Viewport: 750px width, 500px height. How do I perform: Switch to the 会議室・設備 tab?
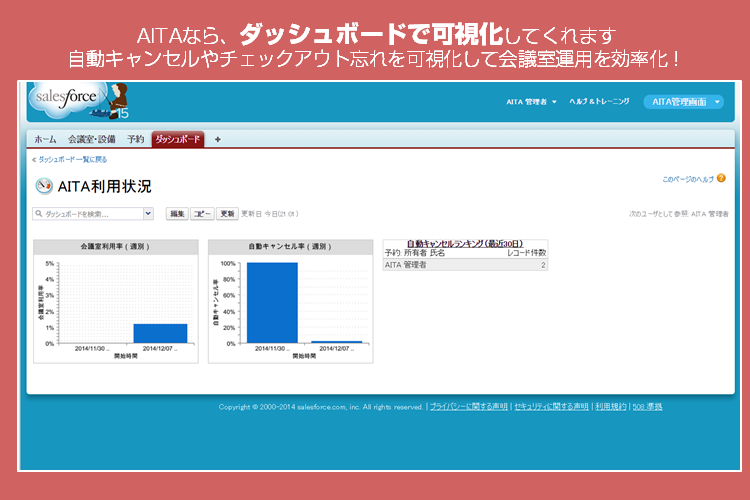91,139
